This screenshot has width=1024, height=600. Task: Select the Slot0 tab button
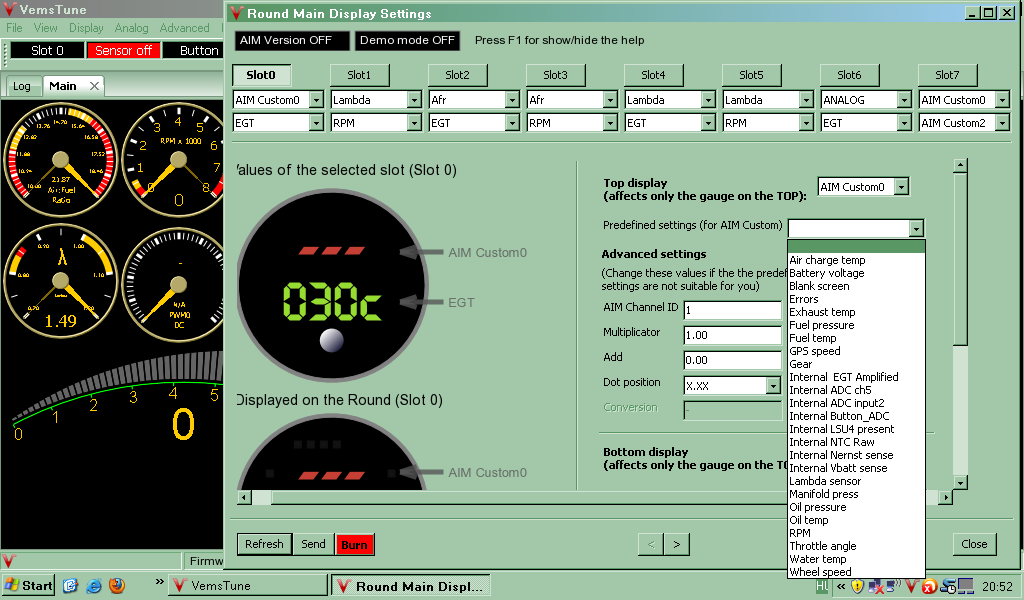261,75
